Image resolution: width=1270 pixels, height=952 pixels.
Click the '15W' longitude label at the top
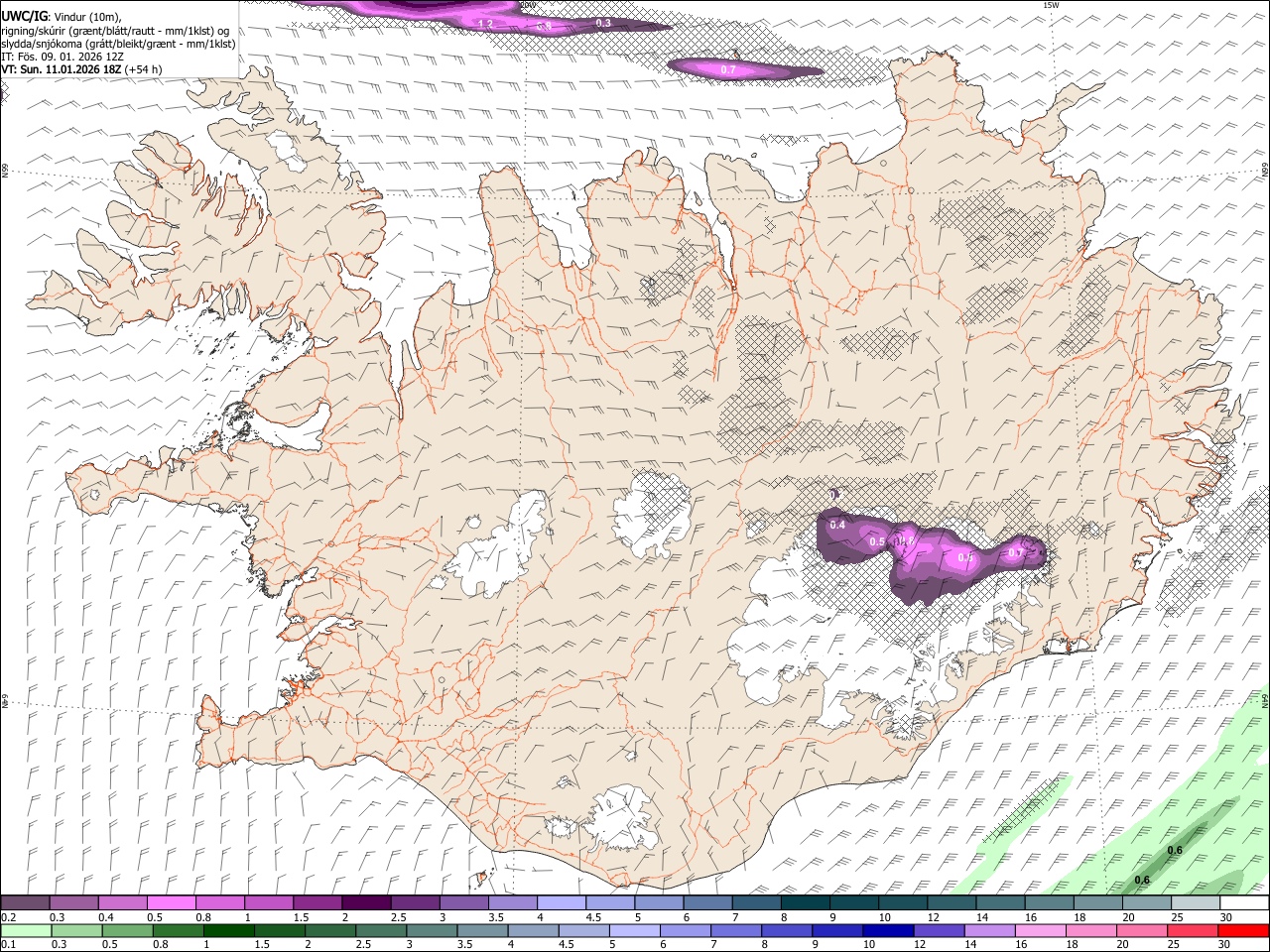tap(1051, 5)
